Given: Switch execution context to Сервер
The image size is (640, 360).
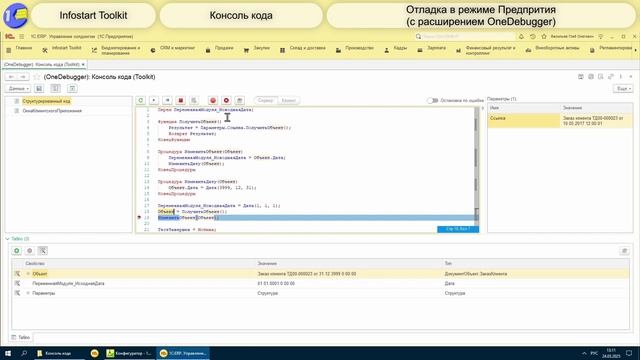Looking at the screenshot, I should (x=265, y=100).
